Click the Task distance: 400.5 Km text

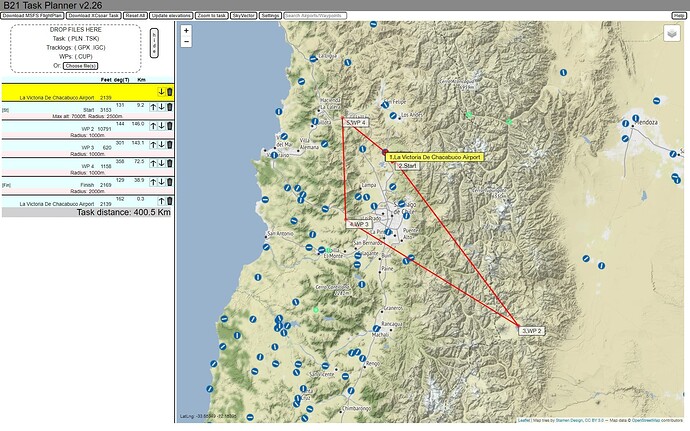click(124, 212)
